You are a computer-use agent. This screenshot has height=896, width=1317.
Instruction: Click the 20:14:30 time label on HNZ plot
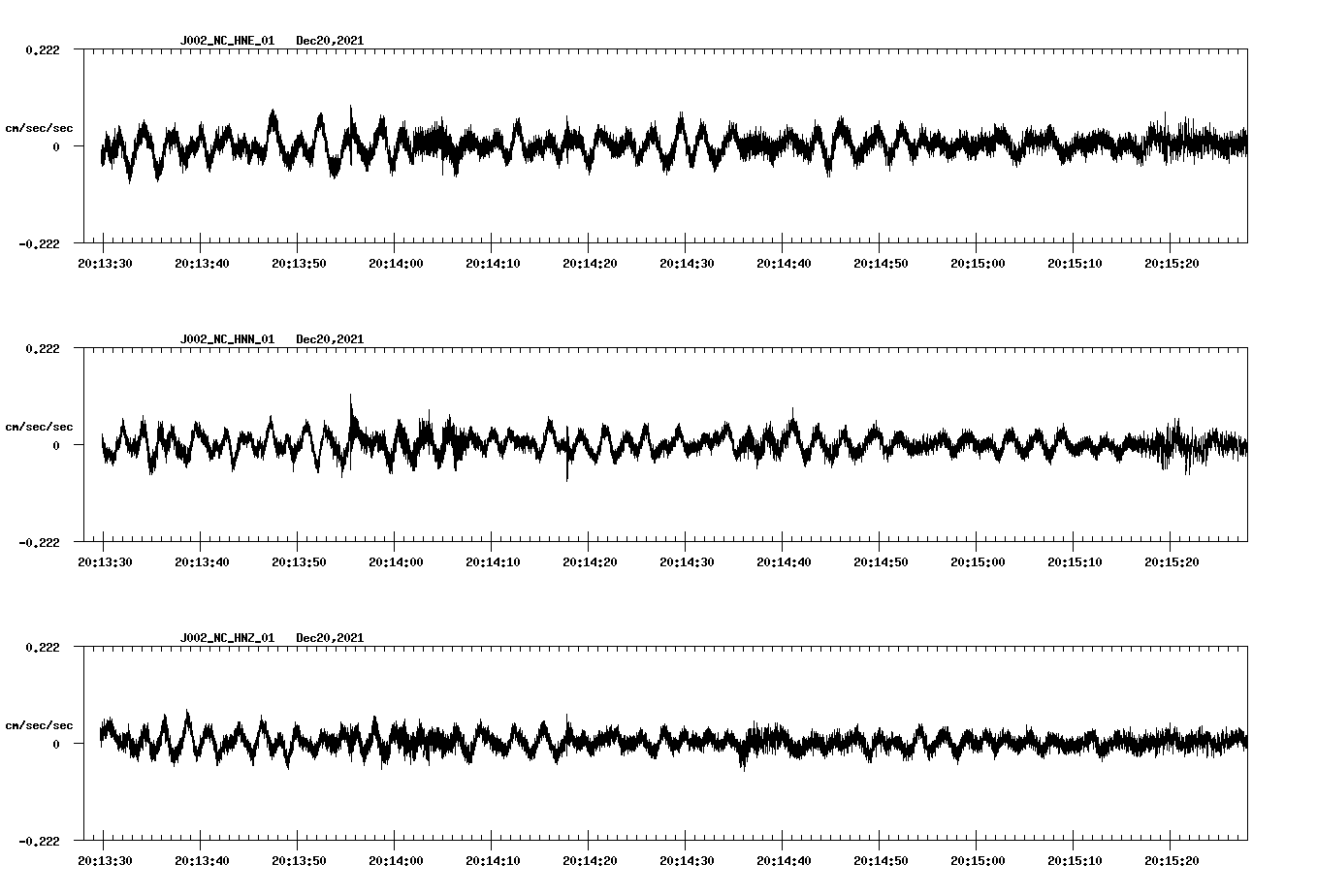click(x=687, y=861)
